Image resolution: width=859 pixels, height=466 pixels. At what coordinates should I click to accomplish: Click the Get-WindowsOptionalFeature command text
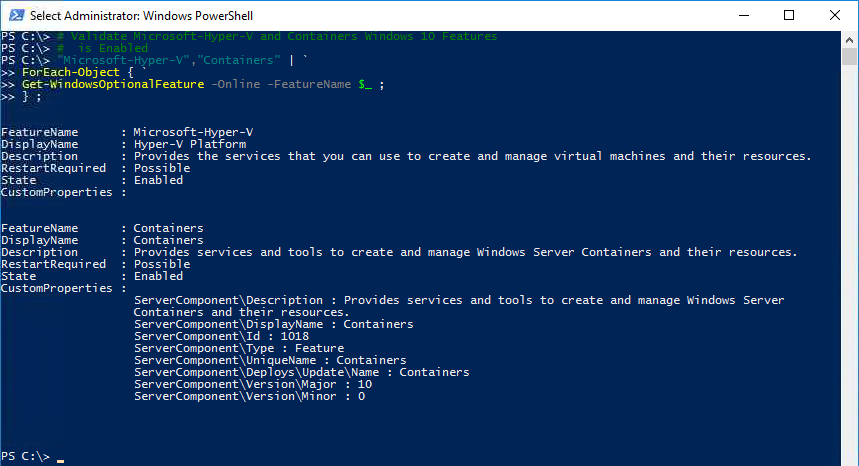coord(113,84)
